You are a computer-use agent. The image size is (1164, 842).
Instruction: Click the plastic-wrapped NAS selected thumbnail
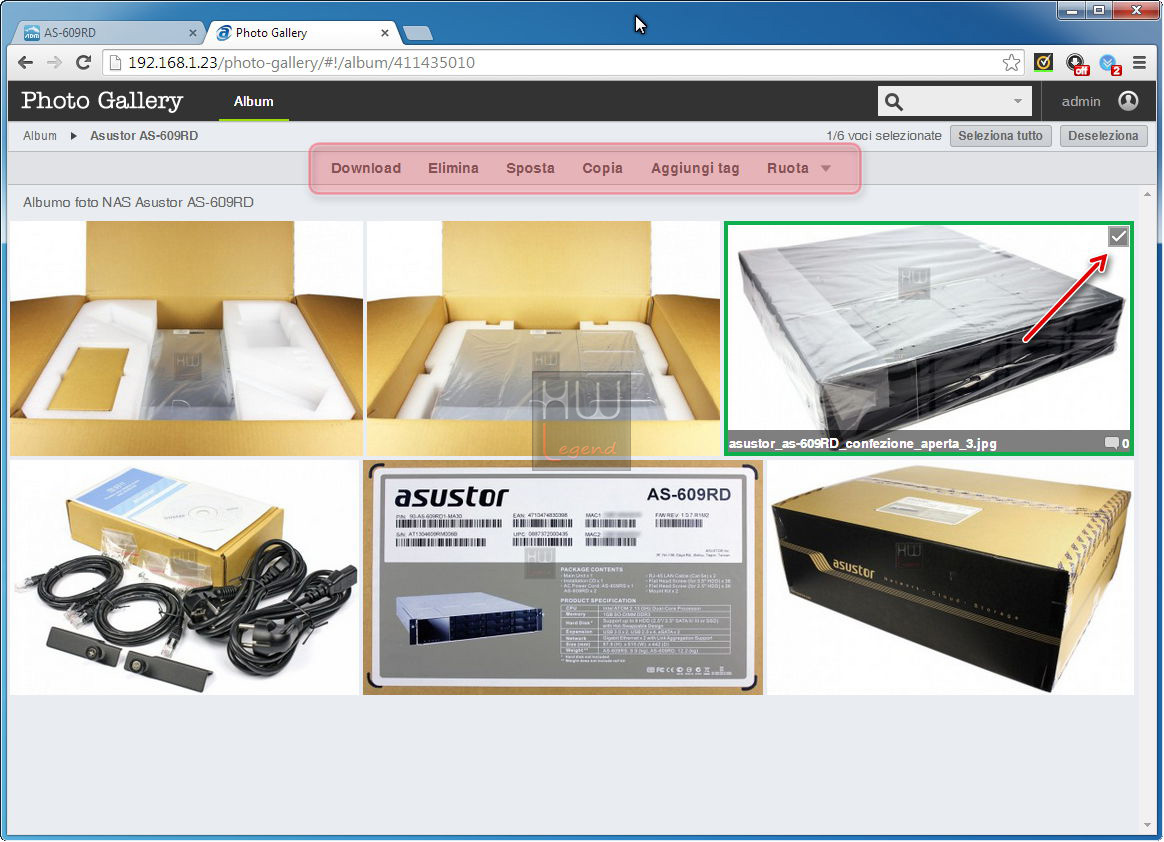[x=929, y=338]
